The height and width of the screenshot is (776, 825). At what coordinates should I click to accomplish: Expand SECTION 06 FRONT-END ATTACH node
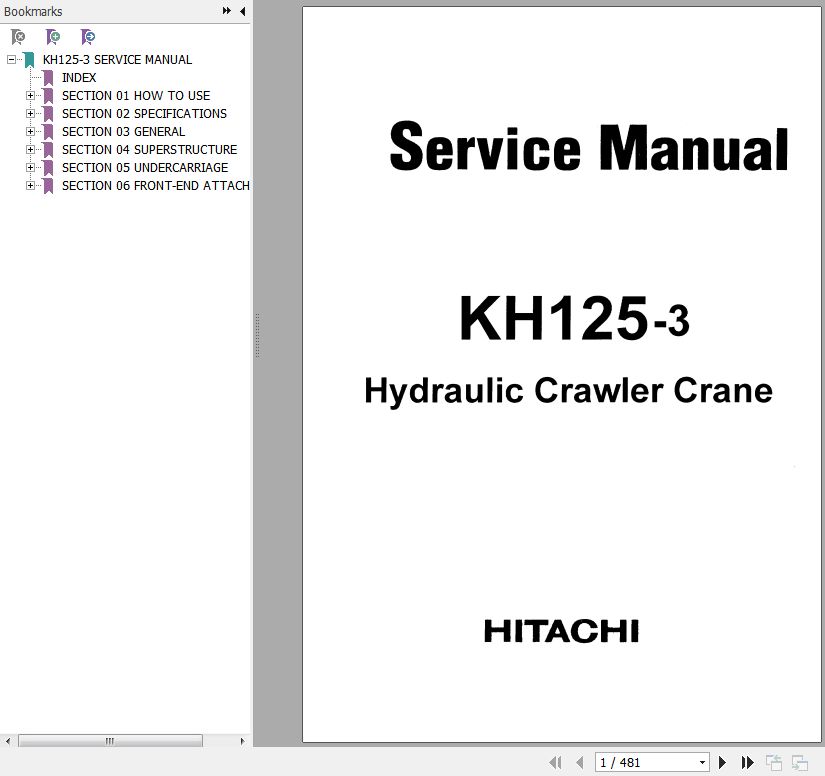[x=30, y=186]
